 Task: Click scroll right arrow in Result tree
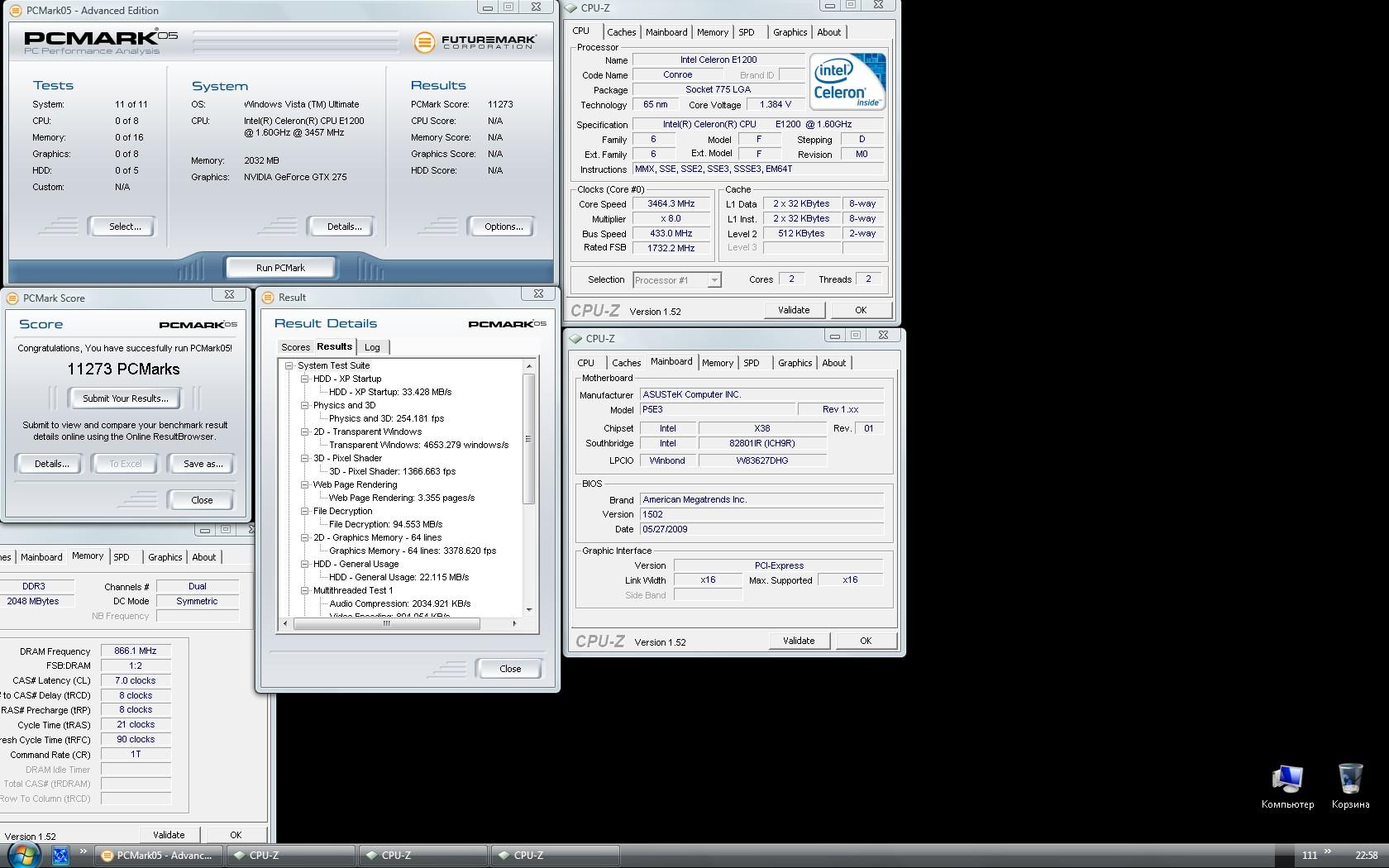(x=514, y=623)
